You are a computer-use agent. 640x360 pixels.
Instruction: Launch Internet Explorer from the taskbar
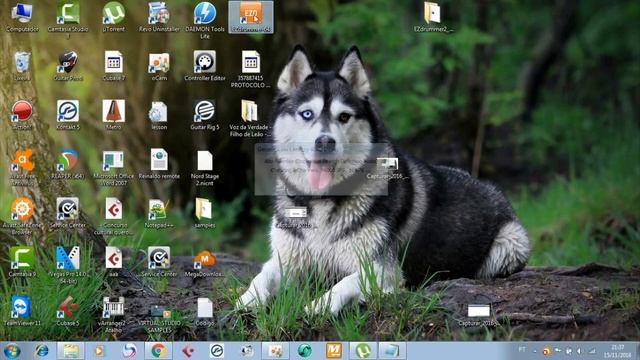[42, 351]
